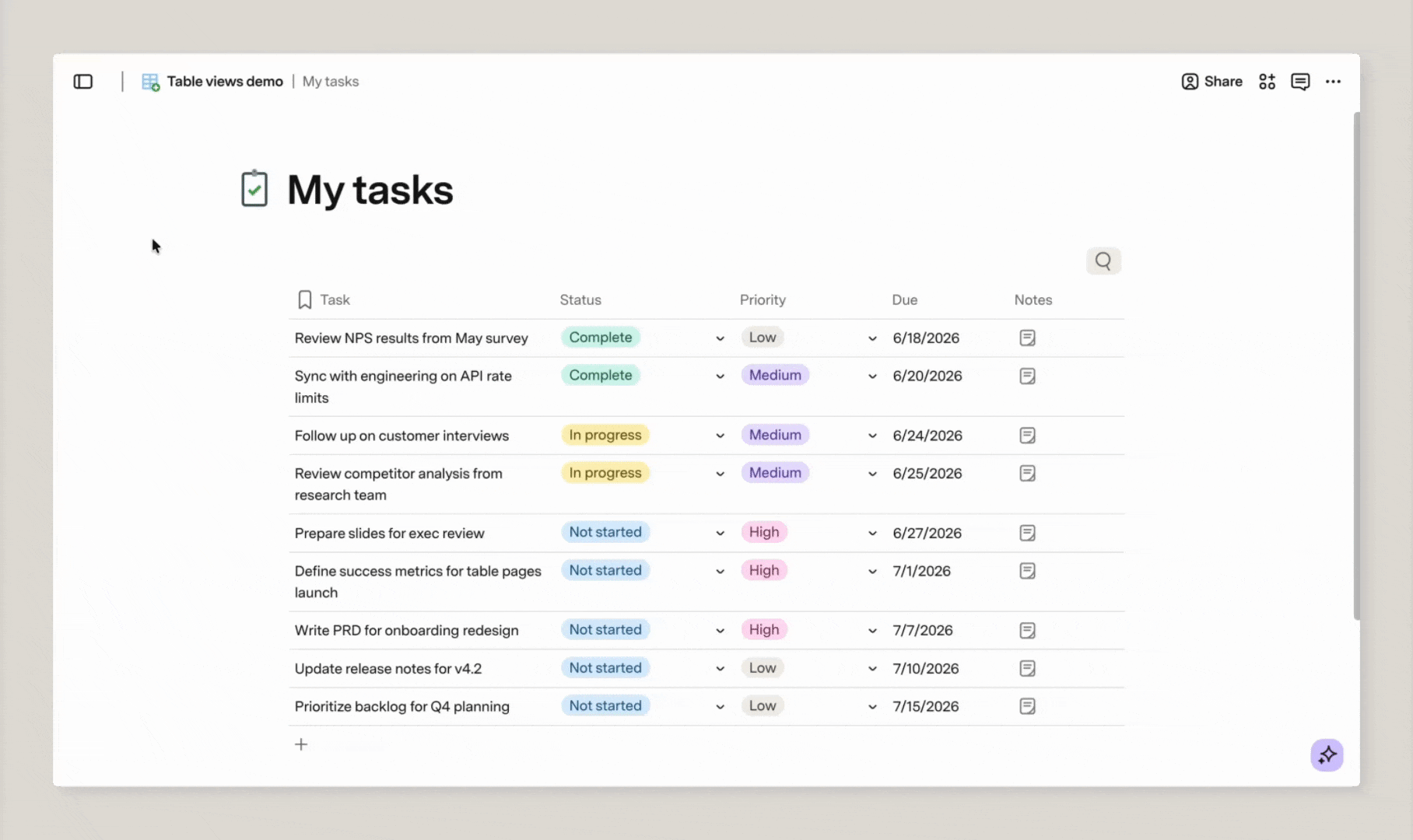Open the comments icon
Viewport: 1413px width, 840px height.
1300,82
